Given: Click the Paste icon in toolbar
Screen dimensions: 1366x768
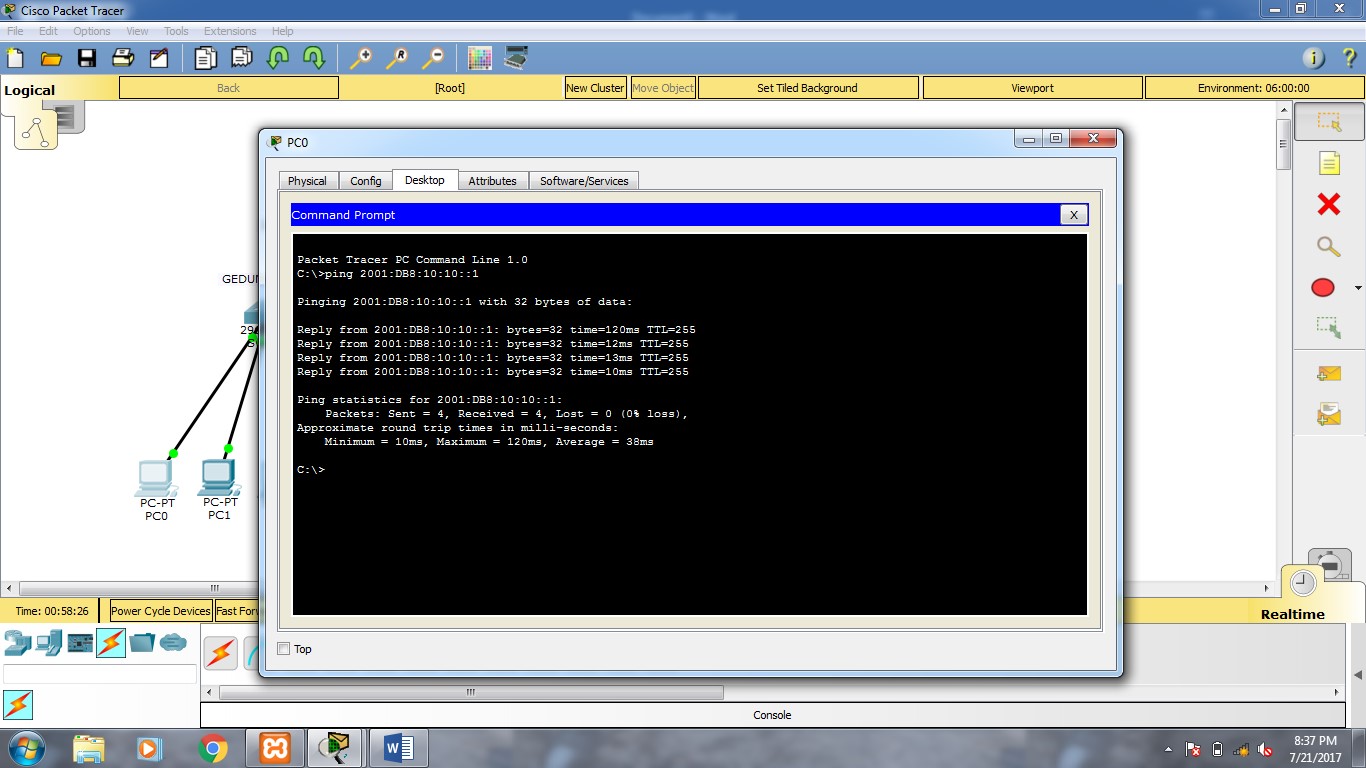Looking at the screenshot, I should (242, 58).
